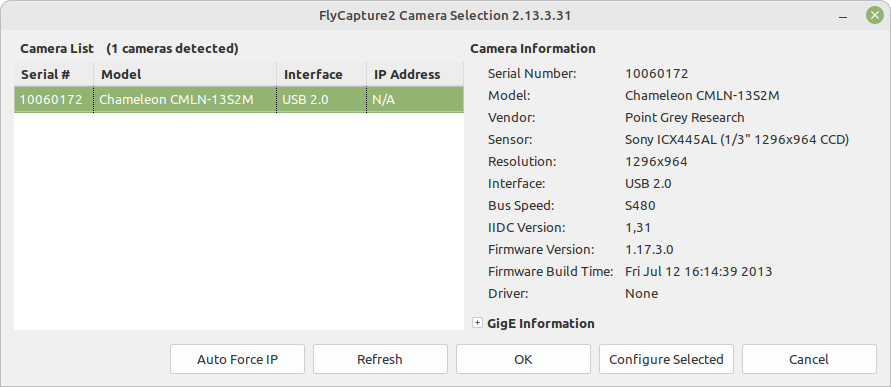This screenshot has width=891, height=387.
Task: Expand the GigE Information section
Action: pyautogui.click(x=477, y=323)
